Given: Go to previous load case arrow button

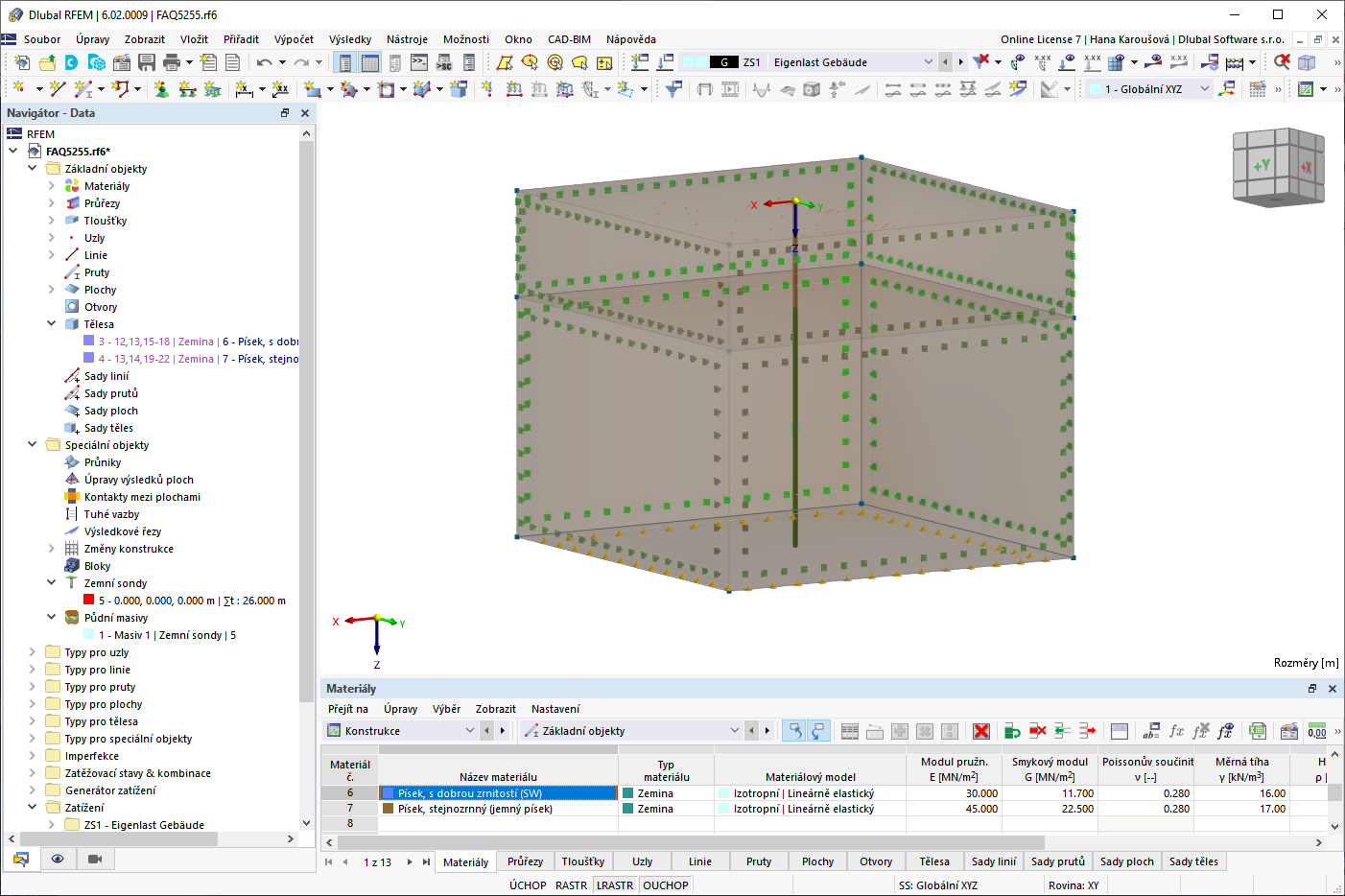Looking at the screenshot, I should 946,62.
